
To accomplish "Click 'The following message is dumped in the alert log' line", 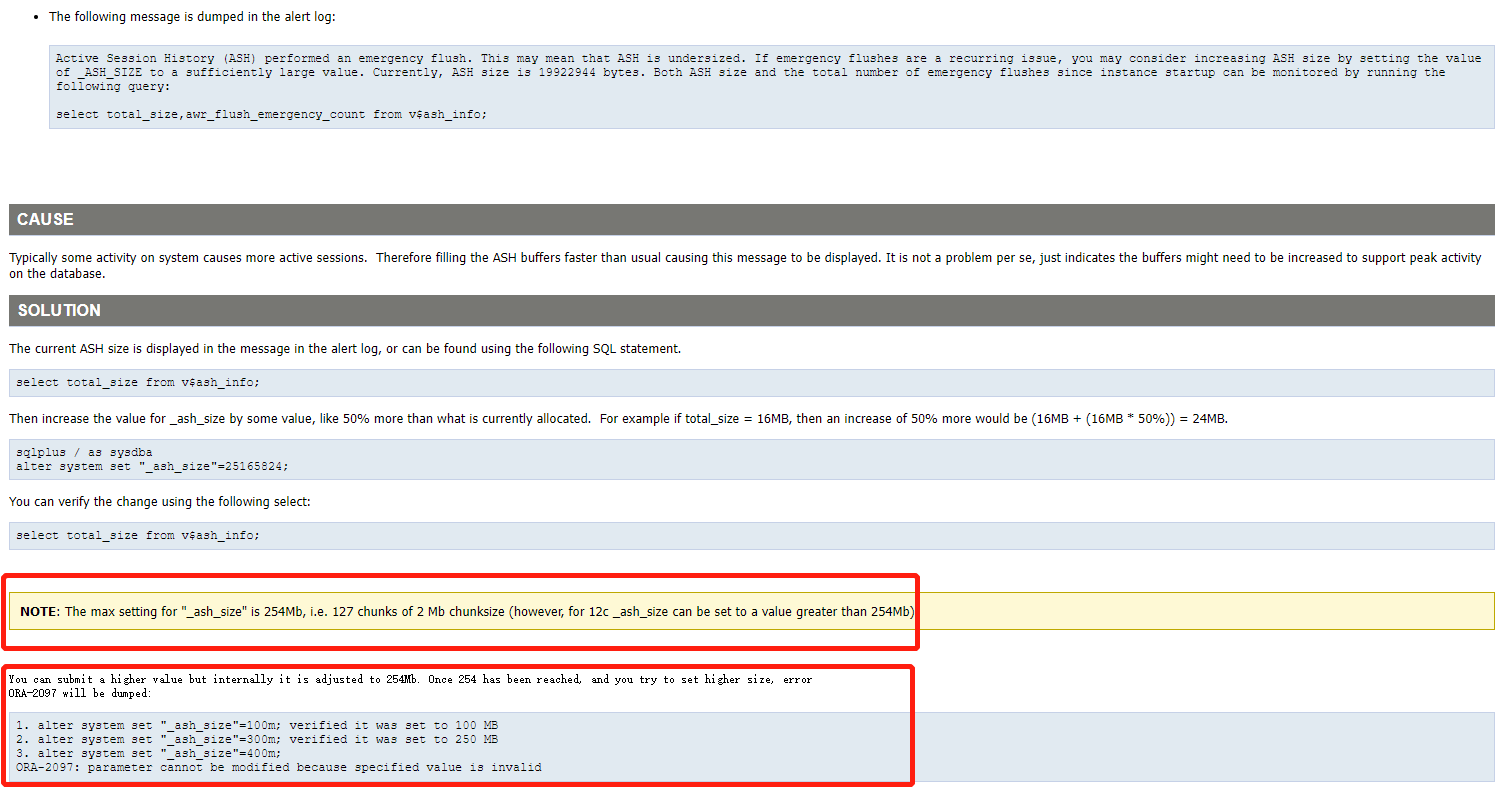I will (x=193, y=17).
